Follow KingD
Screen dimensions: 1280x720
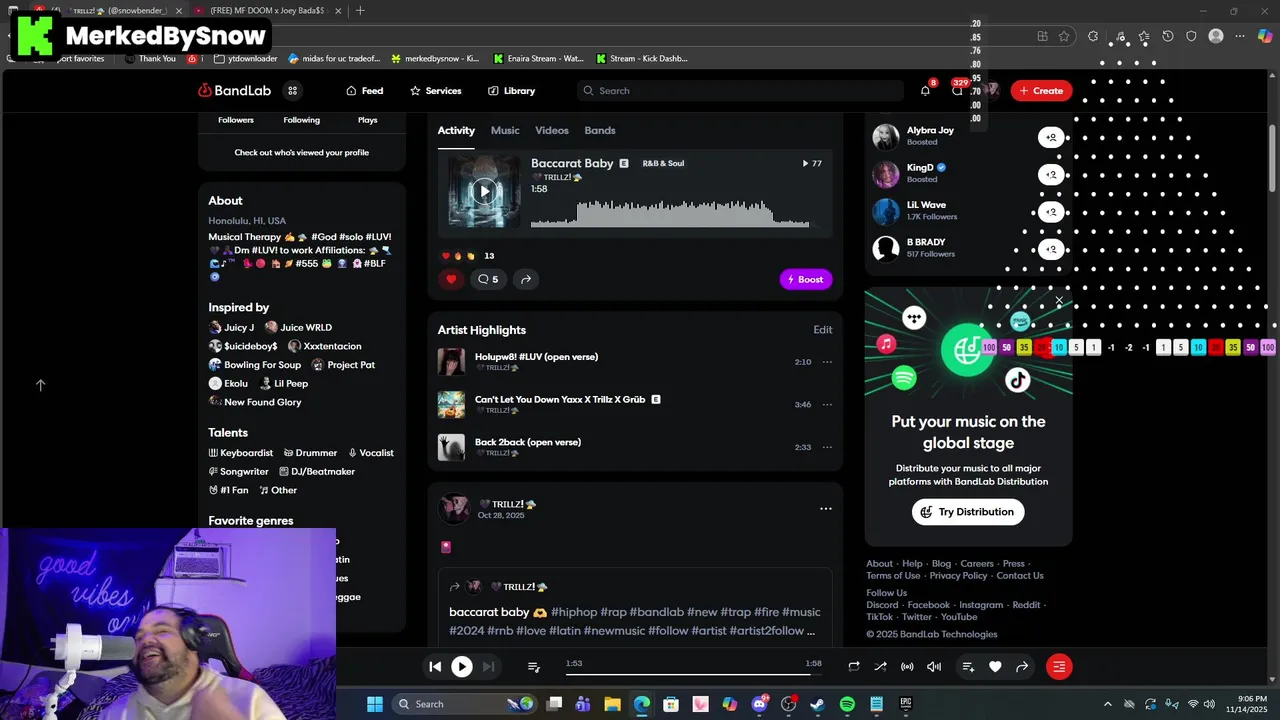pyautogui.click(x=1051, y=174)
